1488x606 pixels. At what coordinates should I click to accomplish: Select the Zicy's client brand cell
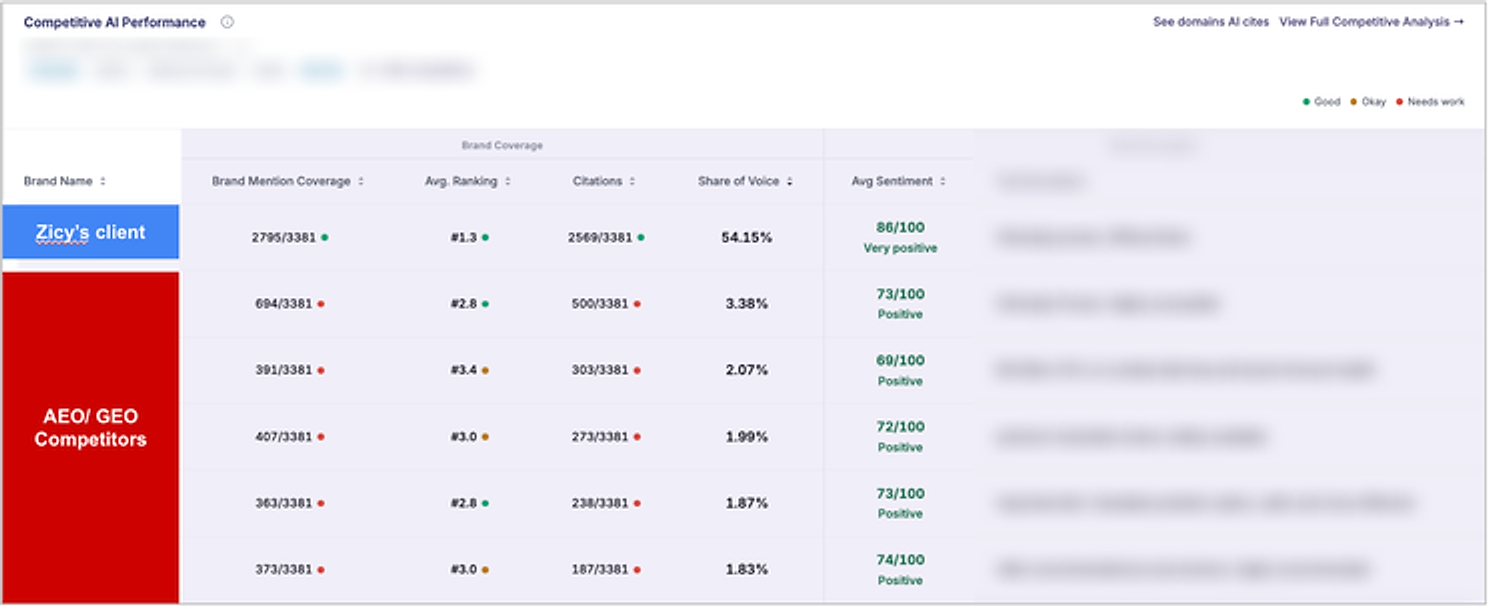(x=91, y=232)
